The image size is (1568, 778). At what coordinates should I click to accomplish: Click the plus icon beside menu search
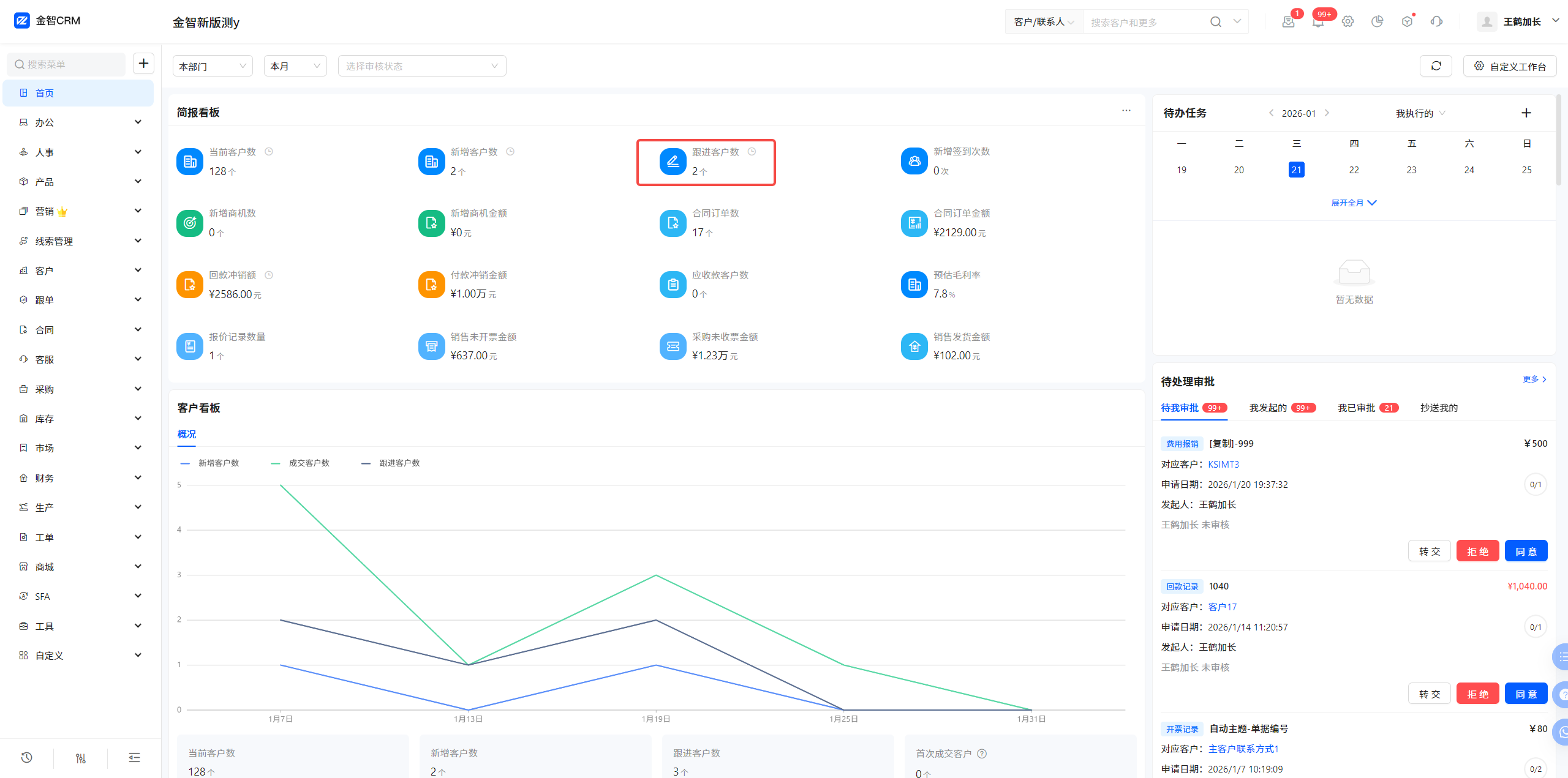click(x=143, y=64)
